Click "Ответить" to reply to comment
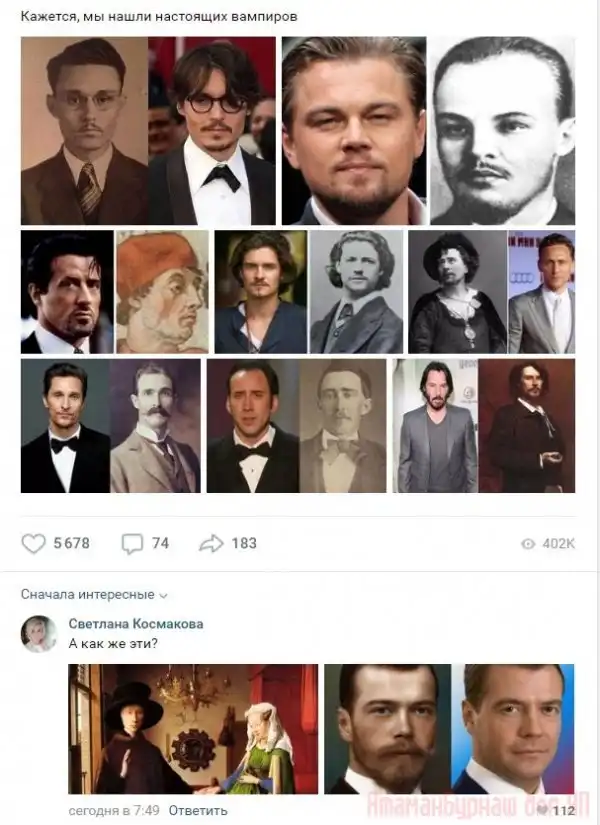This screenshot has width=600, height=825. [198, 810]
